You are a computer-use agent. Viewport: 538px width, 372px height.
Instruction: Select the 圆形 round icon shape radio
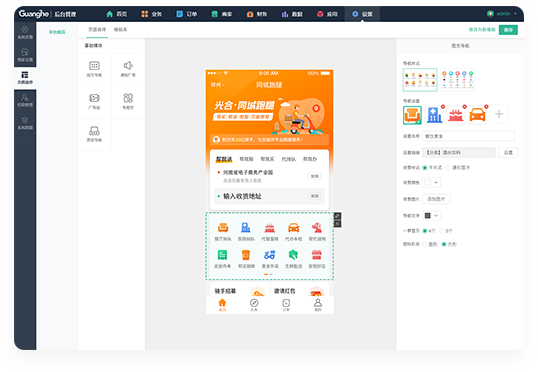[425, 244]
